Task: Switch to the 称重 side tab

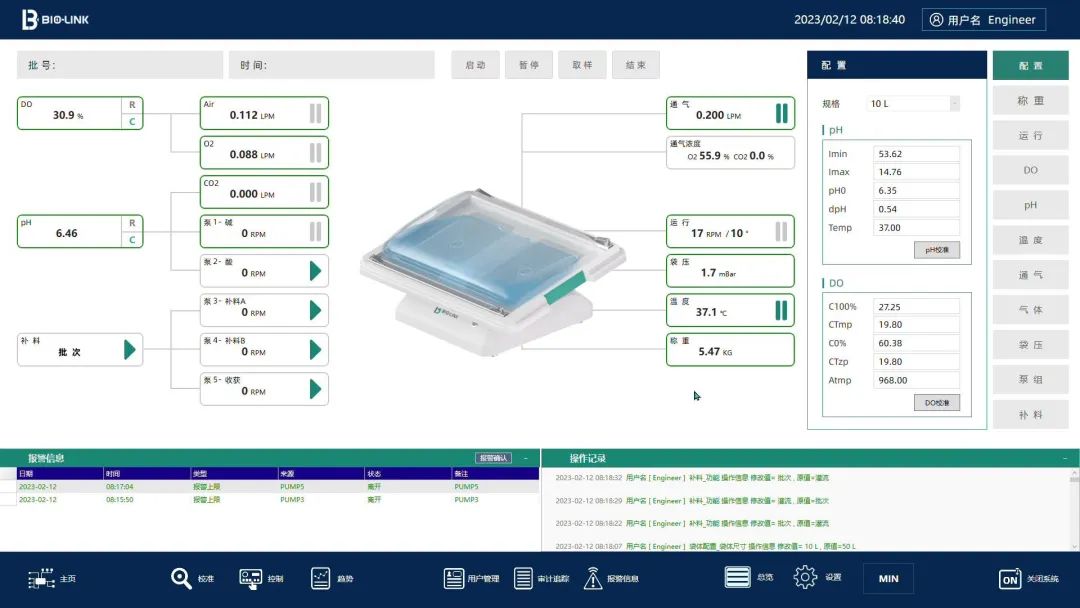Action: [1030, 101]
